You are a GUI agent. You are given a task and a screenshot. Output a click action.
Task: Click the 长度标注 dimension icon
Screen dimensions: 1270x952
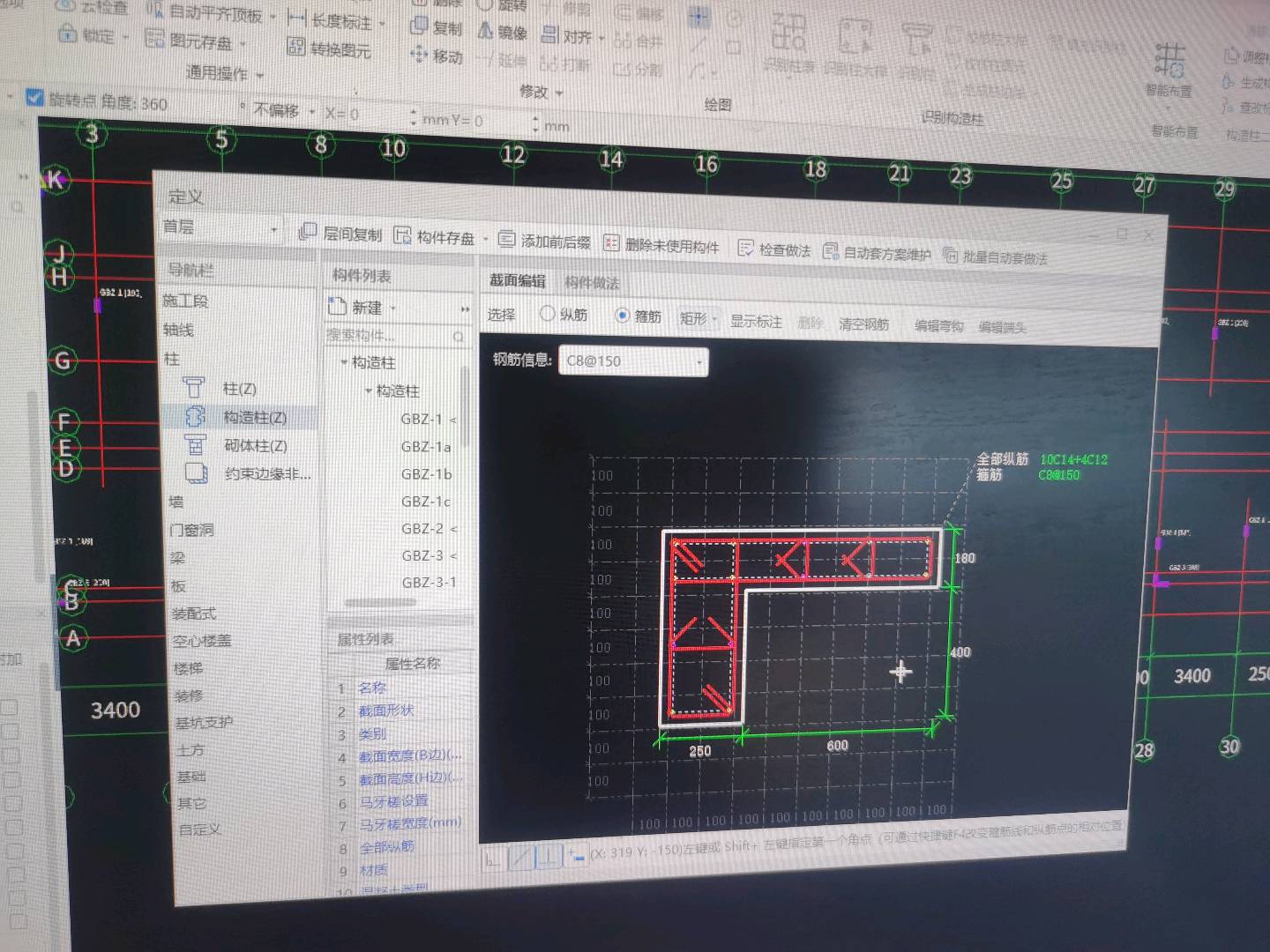(297, 19)
